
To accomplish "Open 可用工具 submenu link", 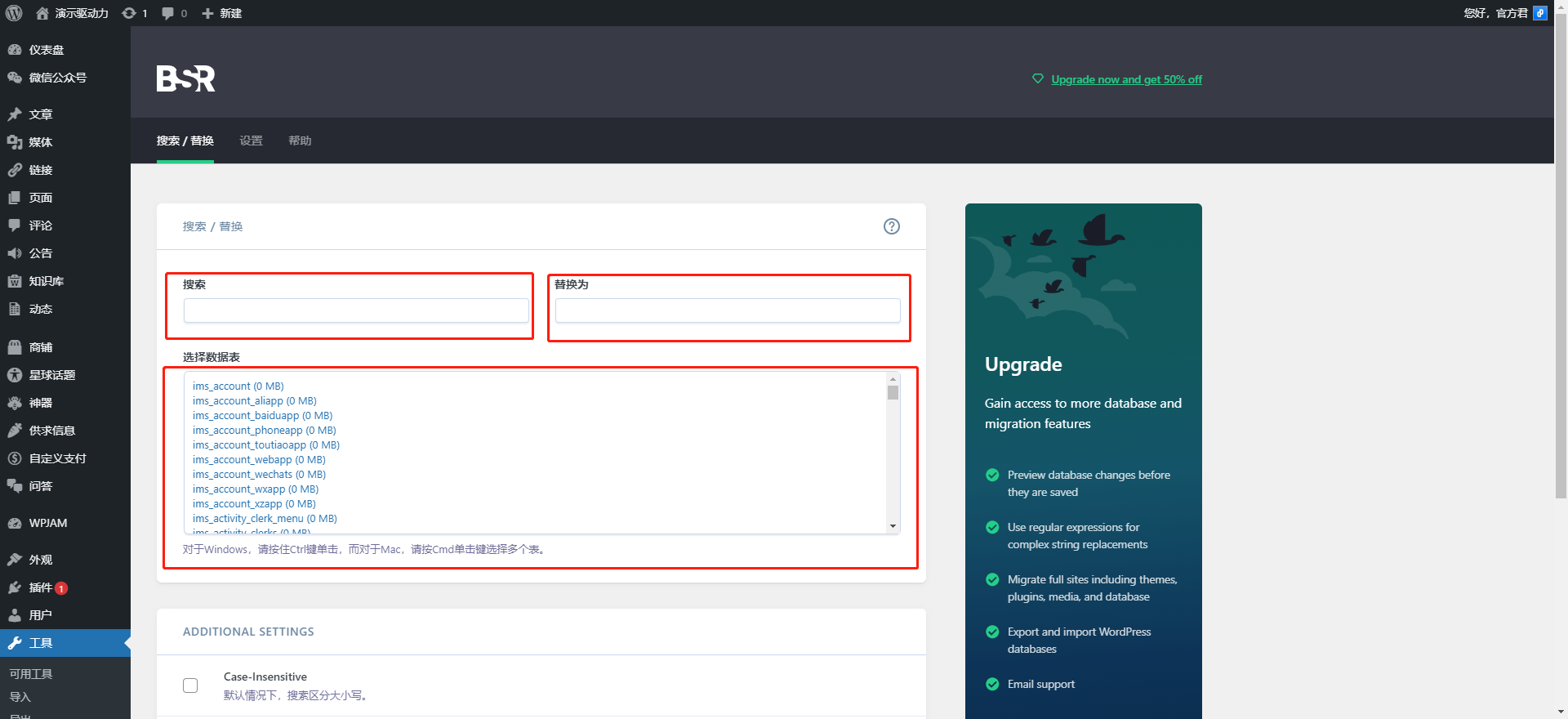I will [31, 674].
